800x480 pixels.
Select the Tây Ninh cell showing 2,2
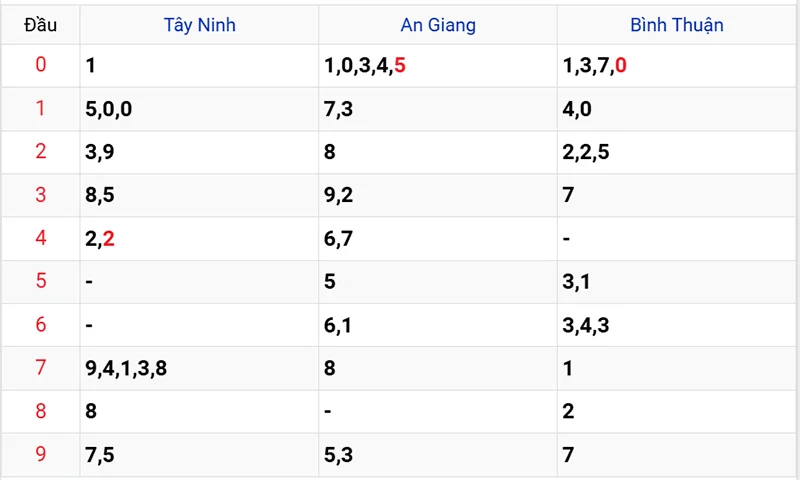pyautogui.click(x=101, y=239)
